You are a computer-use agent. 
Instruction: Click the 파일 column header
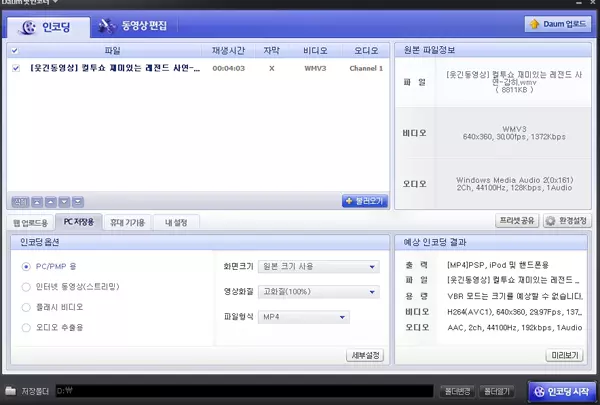click(x=112, y=51)
